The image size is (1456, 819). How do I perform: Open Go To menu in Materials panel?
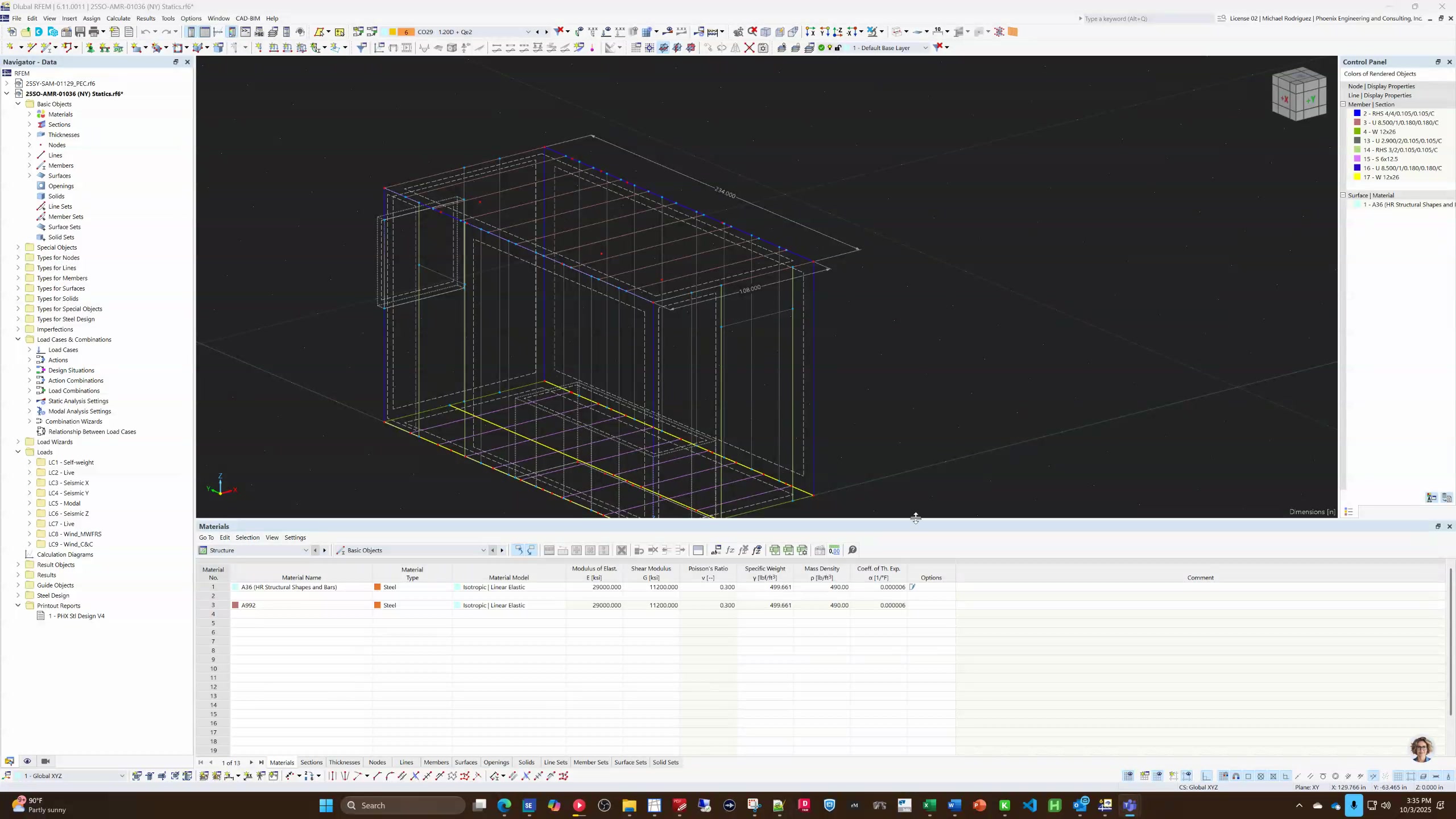[x=206, y=537]
